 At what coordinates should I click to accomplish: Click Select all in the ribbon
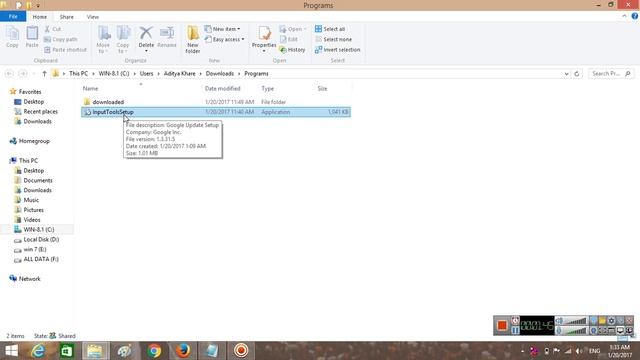tap(330, 29)
